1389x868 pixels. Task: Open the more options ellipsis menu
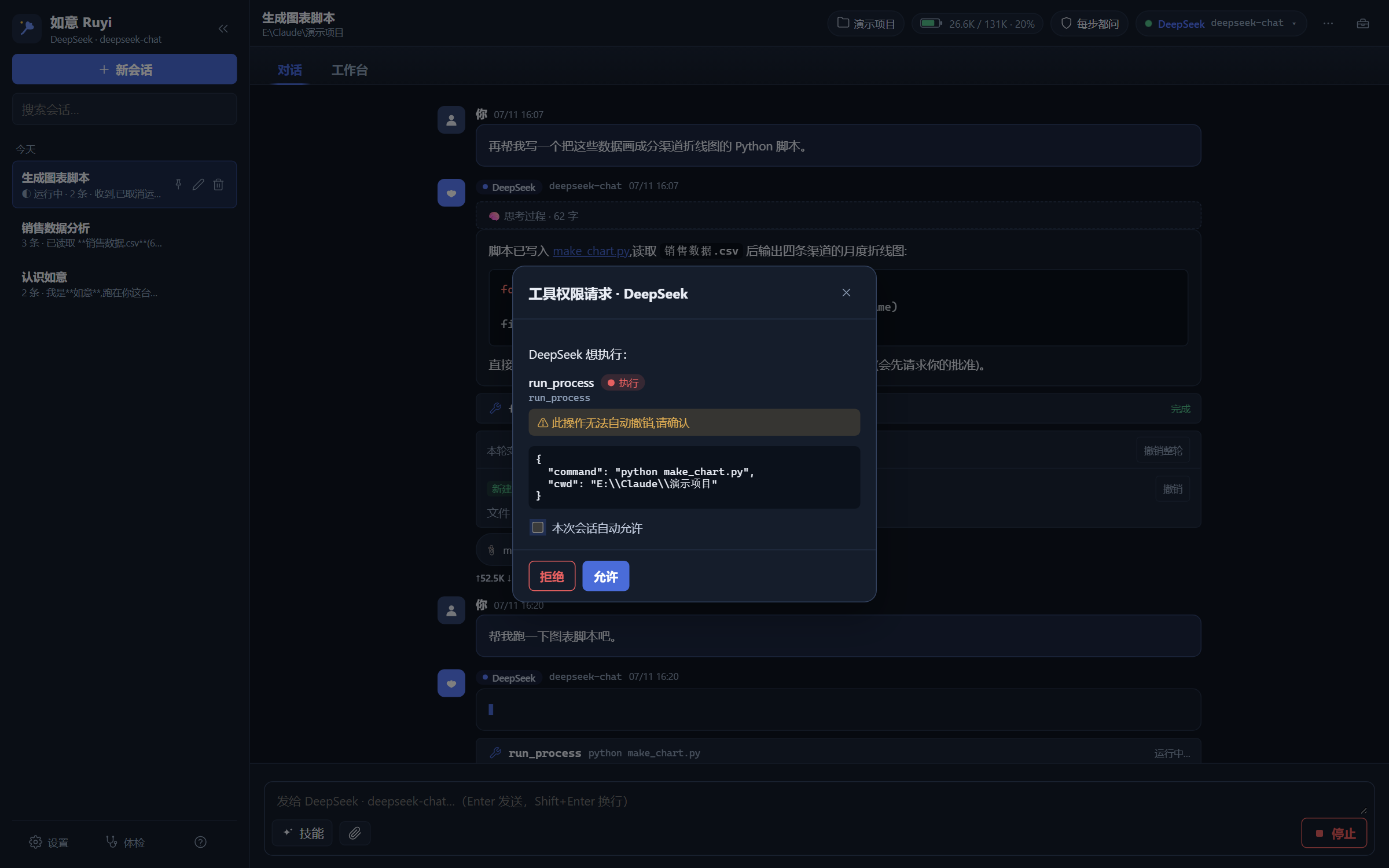click(x=1328, y=24)
